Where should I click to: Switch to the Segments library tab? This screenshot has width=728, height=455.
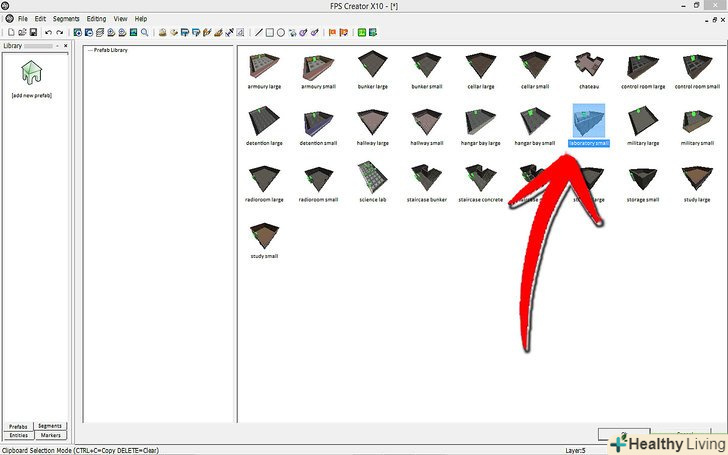click(x=50, y=426)
